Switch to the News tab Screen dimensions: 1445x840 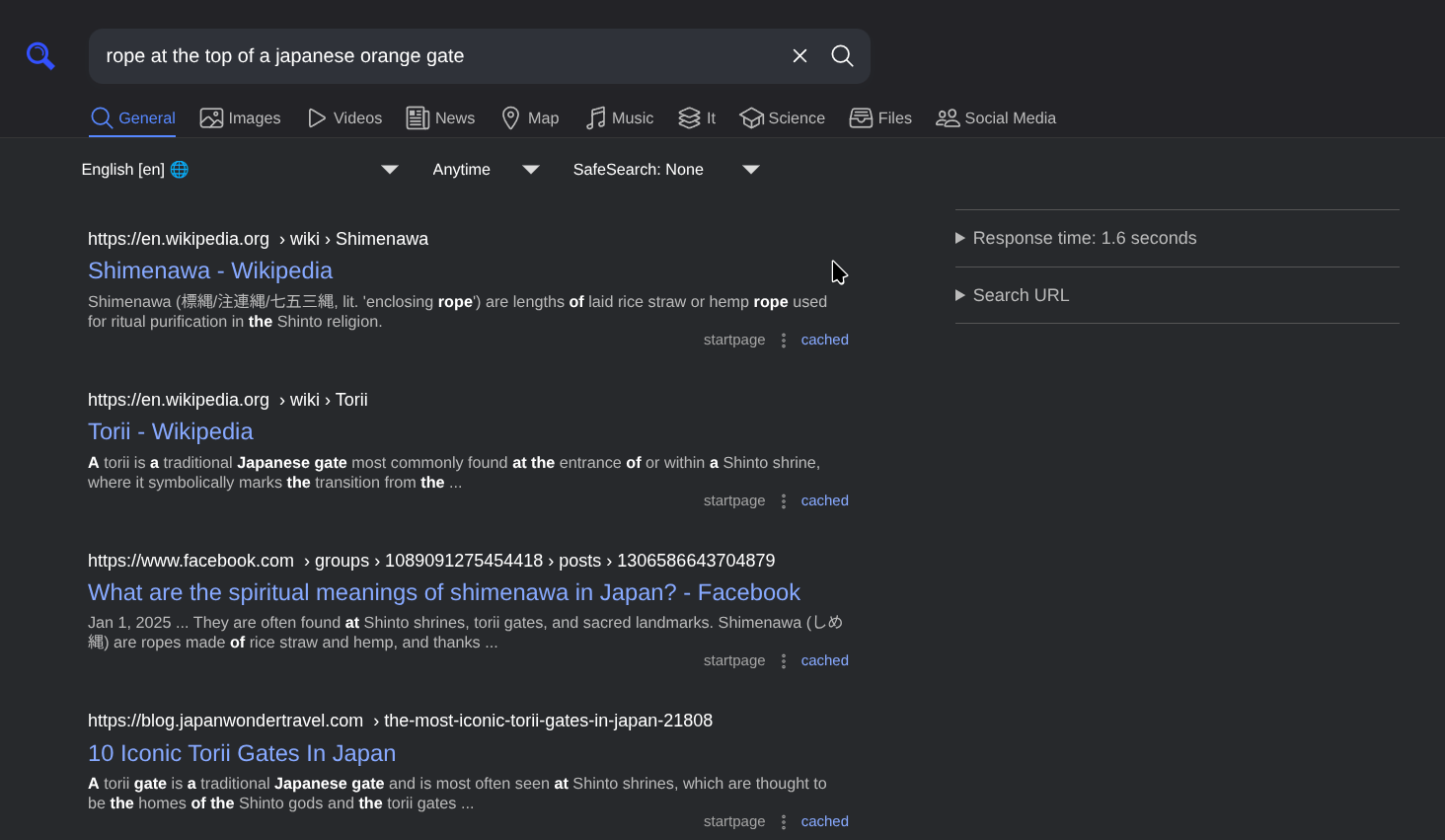[x=440, y=118]
